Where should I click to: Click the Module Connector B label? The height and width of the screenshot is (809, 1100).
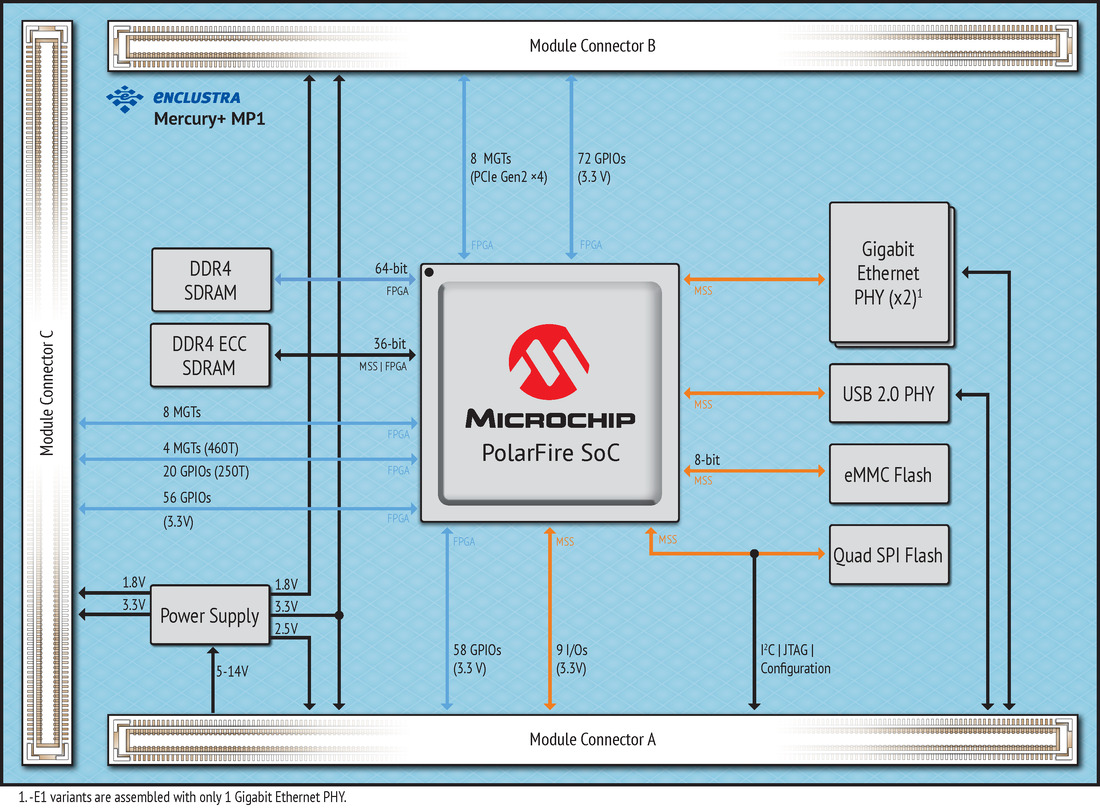coord(592,45)
